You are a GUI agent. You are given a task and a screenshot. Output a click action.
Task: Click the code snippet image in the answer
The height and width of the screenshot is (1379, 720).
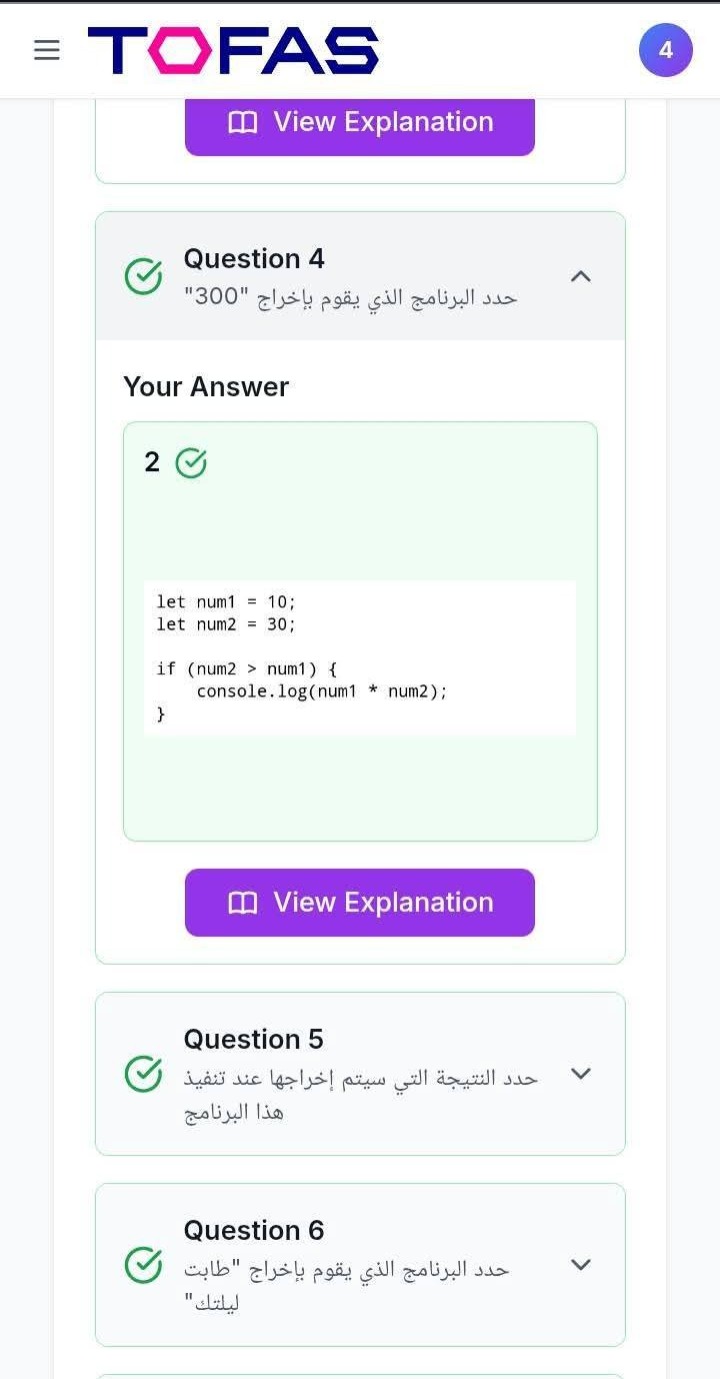point(360,658)
